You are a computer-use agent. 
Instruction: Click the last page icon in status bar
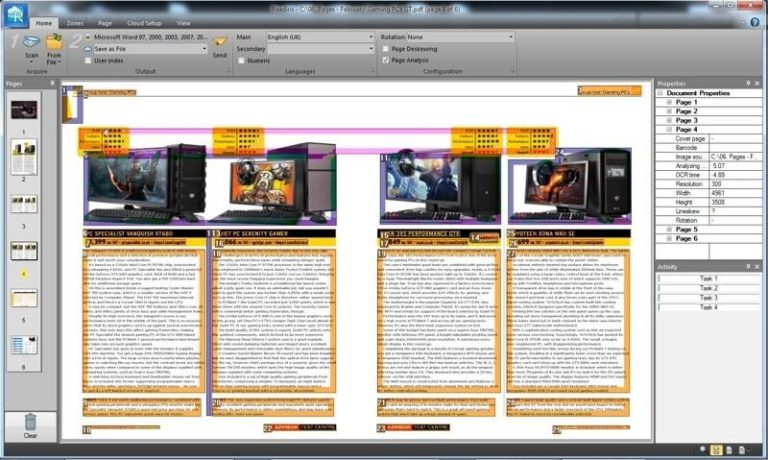pyautogui.click(x=742, y=450)
